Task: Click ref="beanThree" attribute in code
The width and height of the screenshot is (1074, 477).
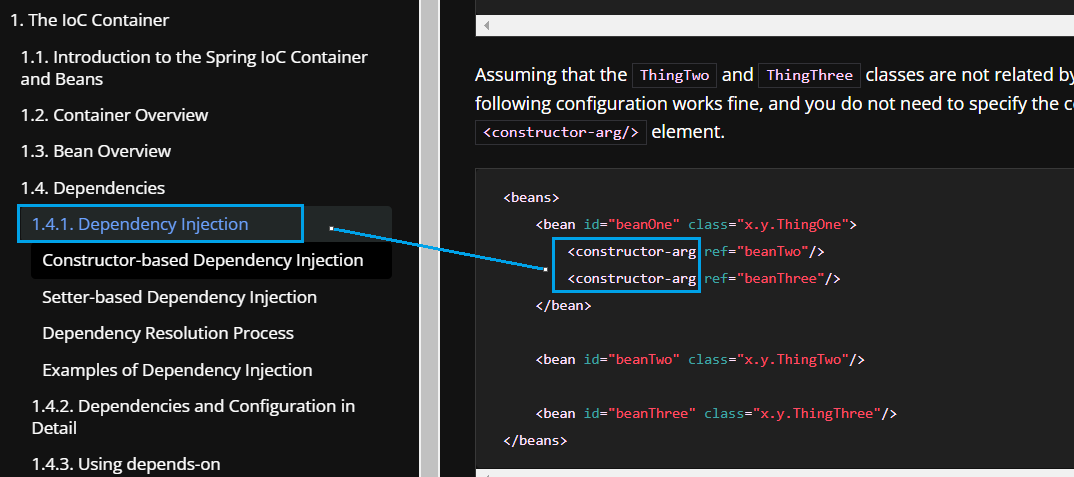Action: pyautogui.click(x=764, y=279)
